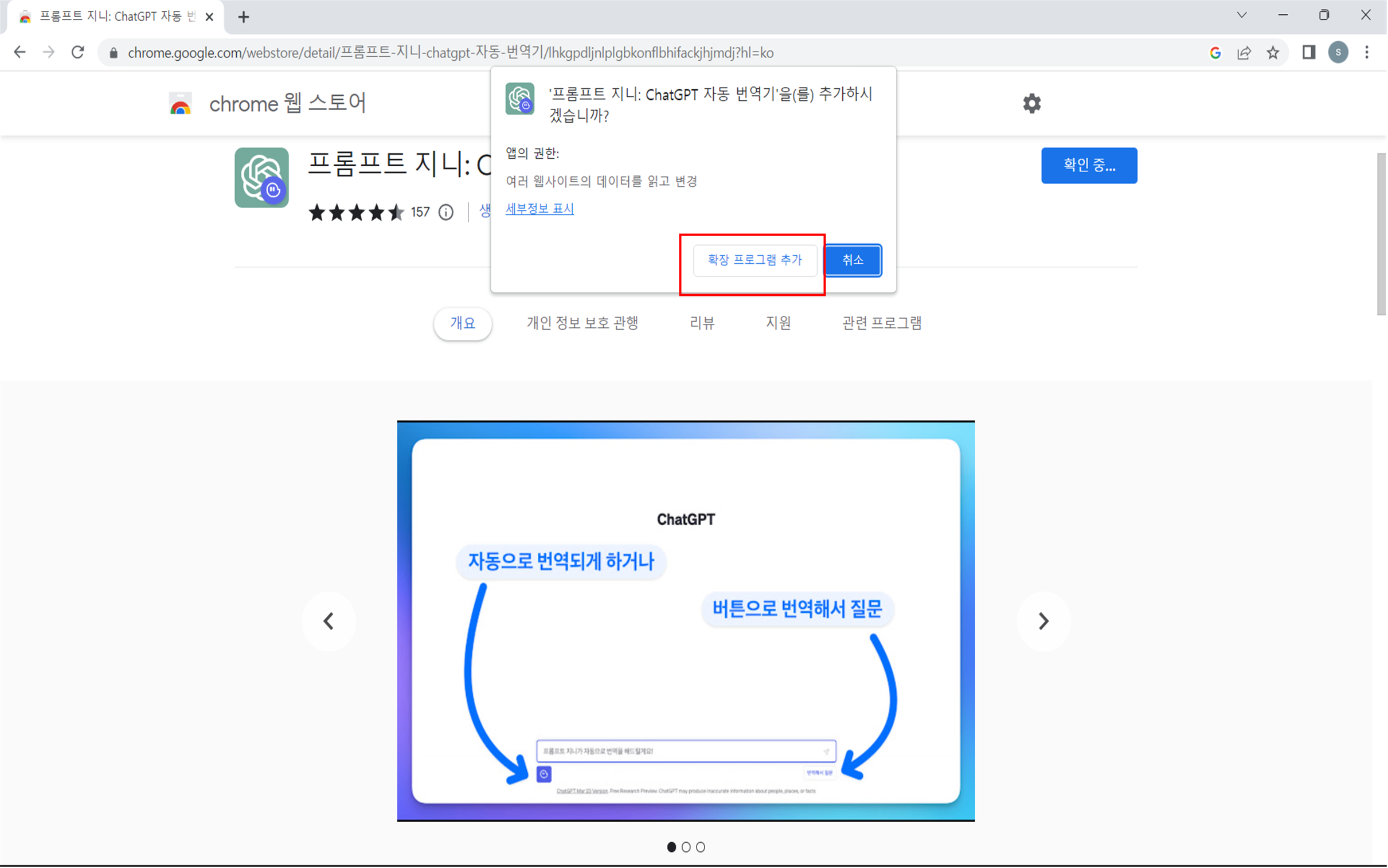The image size is (1388, 868).
Task: Open the side panel icon
Action: [1309, 52]
